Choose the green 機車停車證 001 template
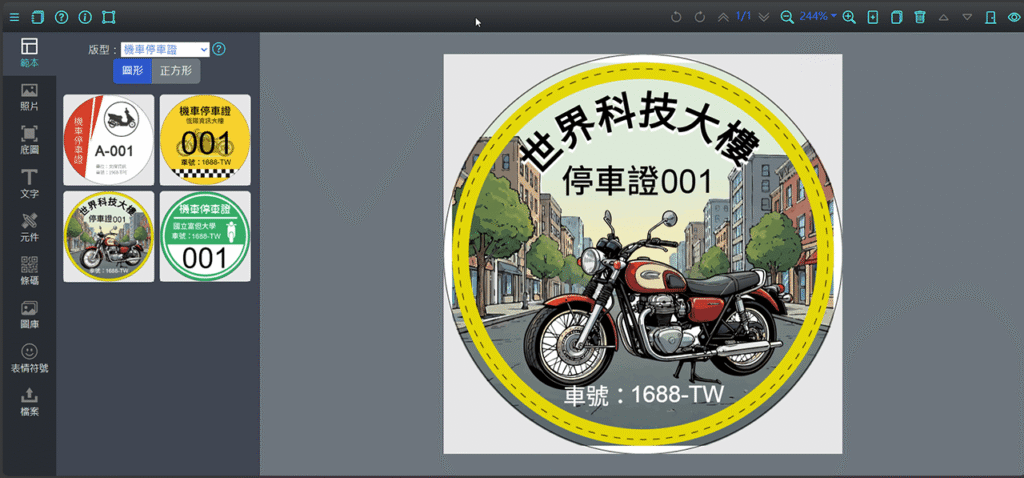Viewport: 1024px width, 478px height. coord(205,236)
